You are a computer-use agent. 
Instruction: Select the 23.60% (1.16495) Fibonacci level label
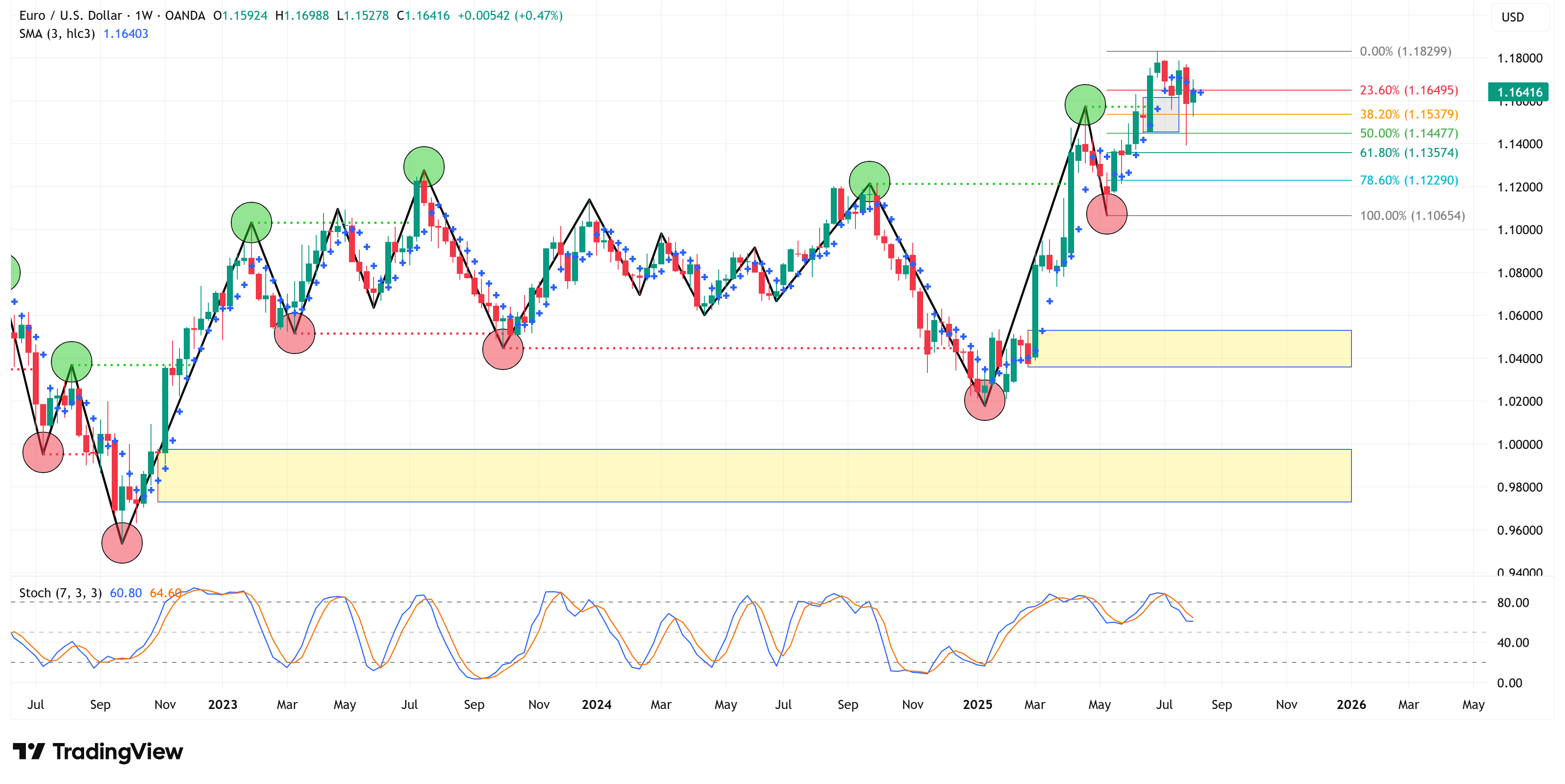[1408, 91]
